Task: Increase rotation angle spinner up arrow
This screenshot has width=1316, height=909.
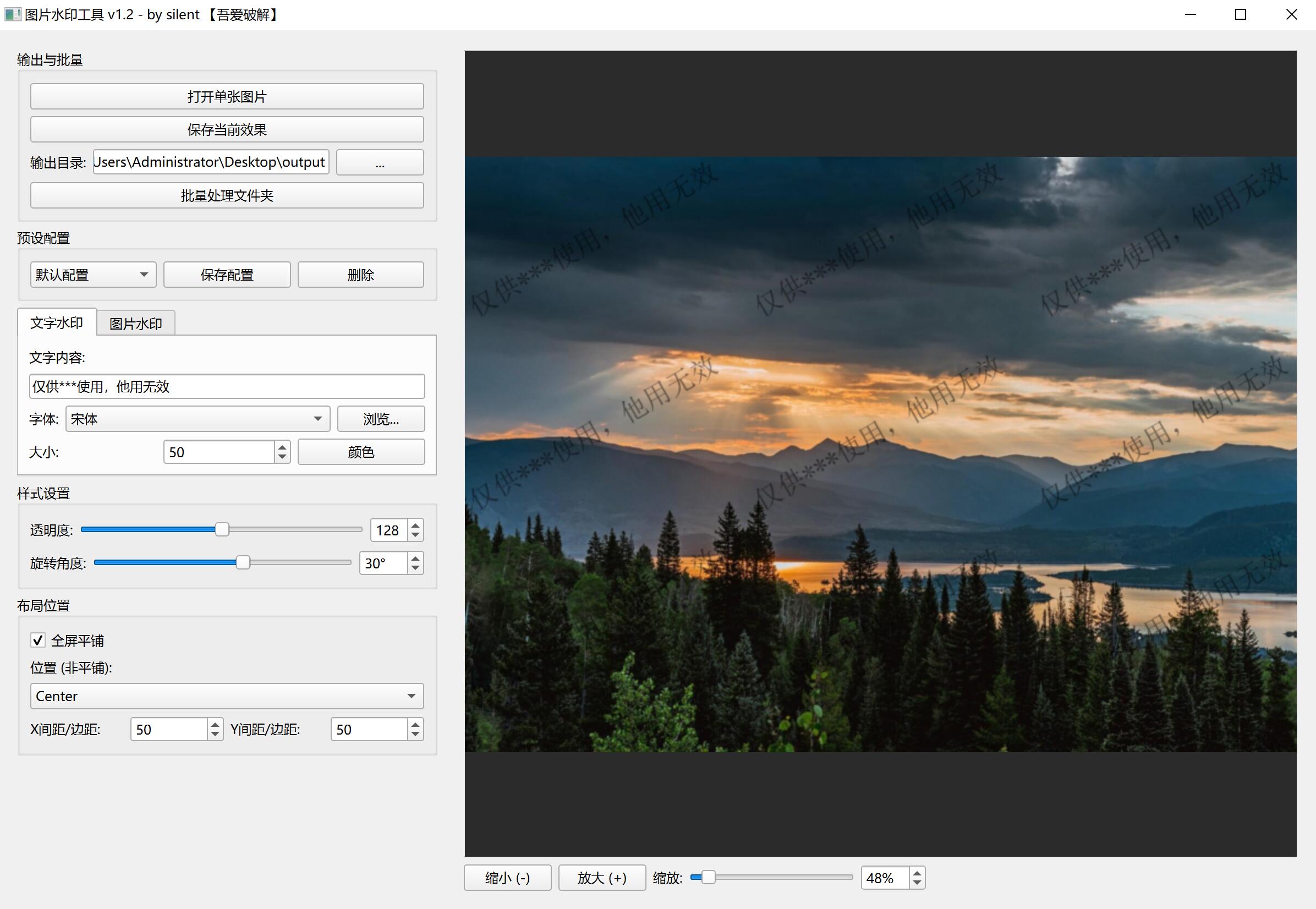Action: point(416,557)
